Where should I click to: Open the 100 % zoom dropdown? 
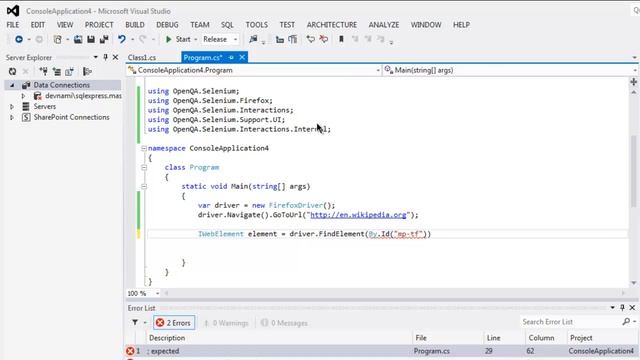[x=157, y=293]
